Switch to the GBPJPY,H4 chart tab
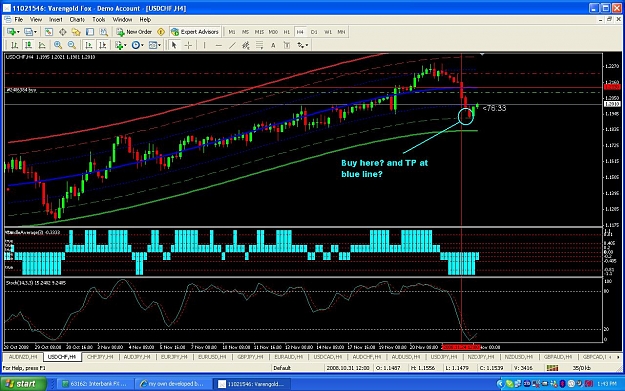625x391 pixels. click(251, 357)
